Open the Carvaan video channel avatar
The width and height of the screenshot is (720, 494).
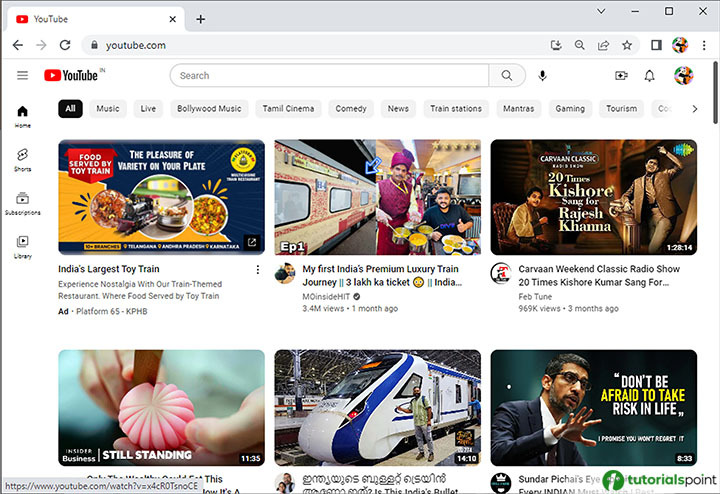pyautogui.click(x=501, y=274)
